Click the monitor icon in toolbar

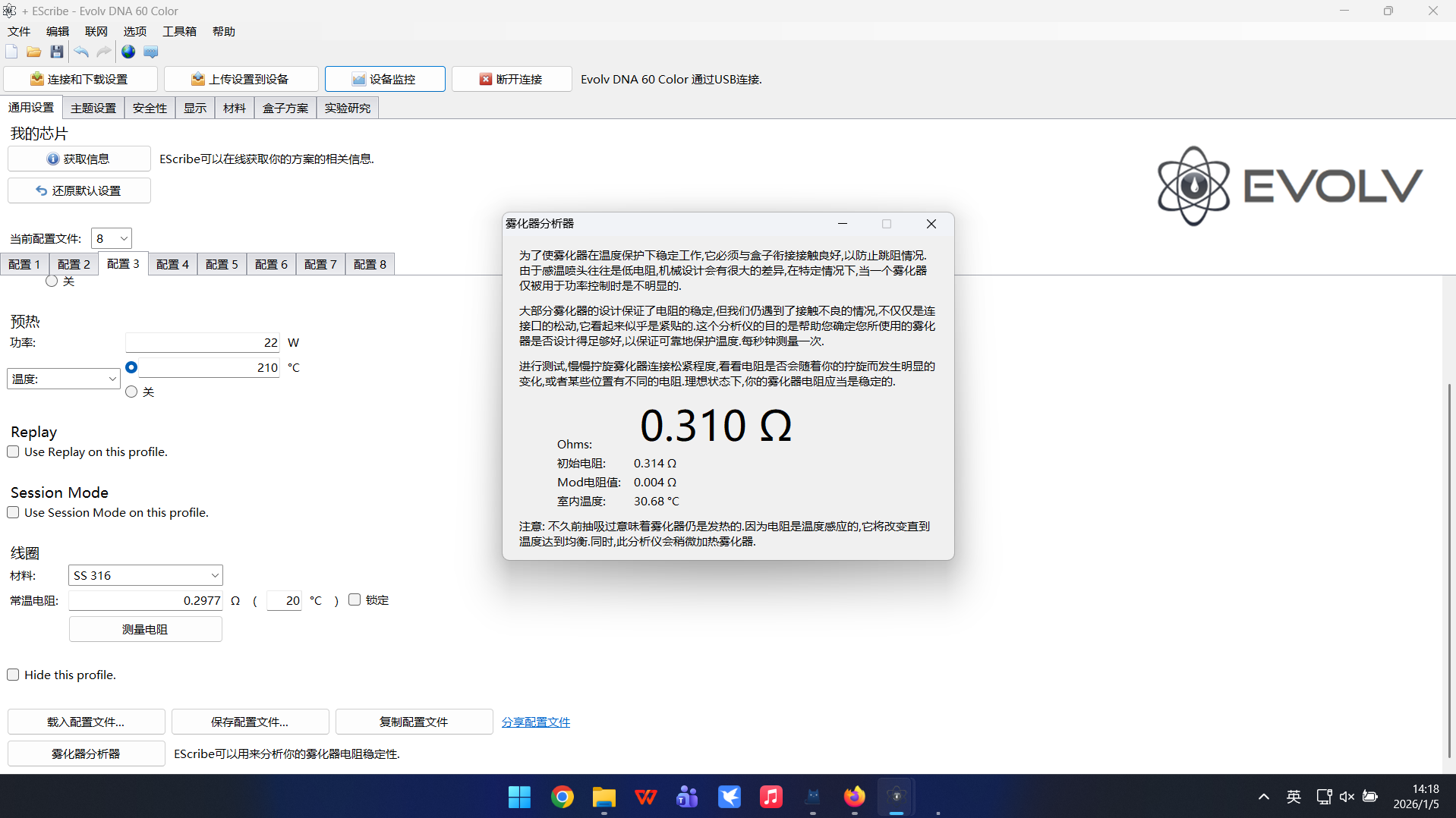[x=151, y=52]
